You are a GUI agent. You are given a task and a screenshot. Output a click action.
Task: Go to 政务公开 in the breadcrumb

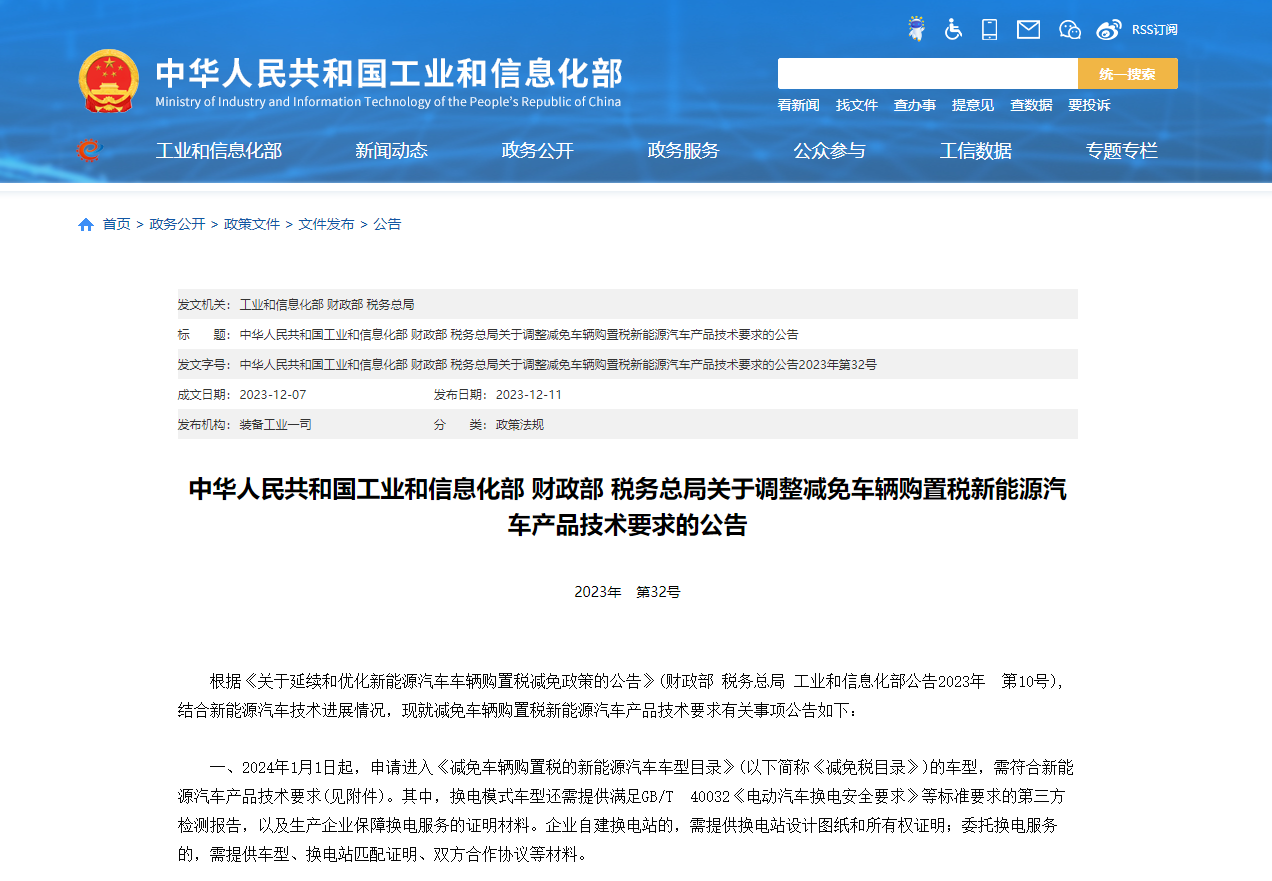coord(177,224)
